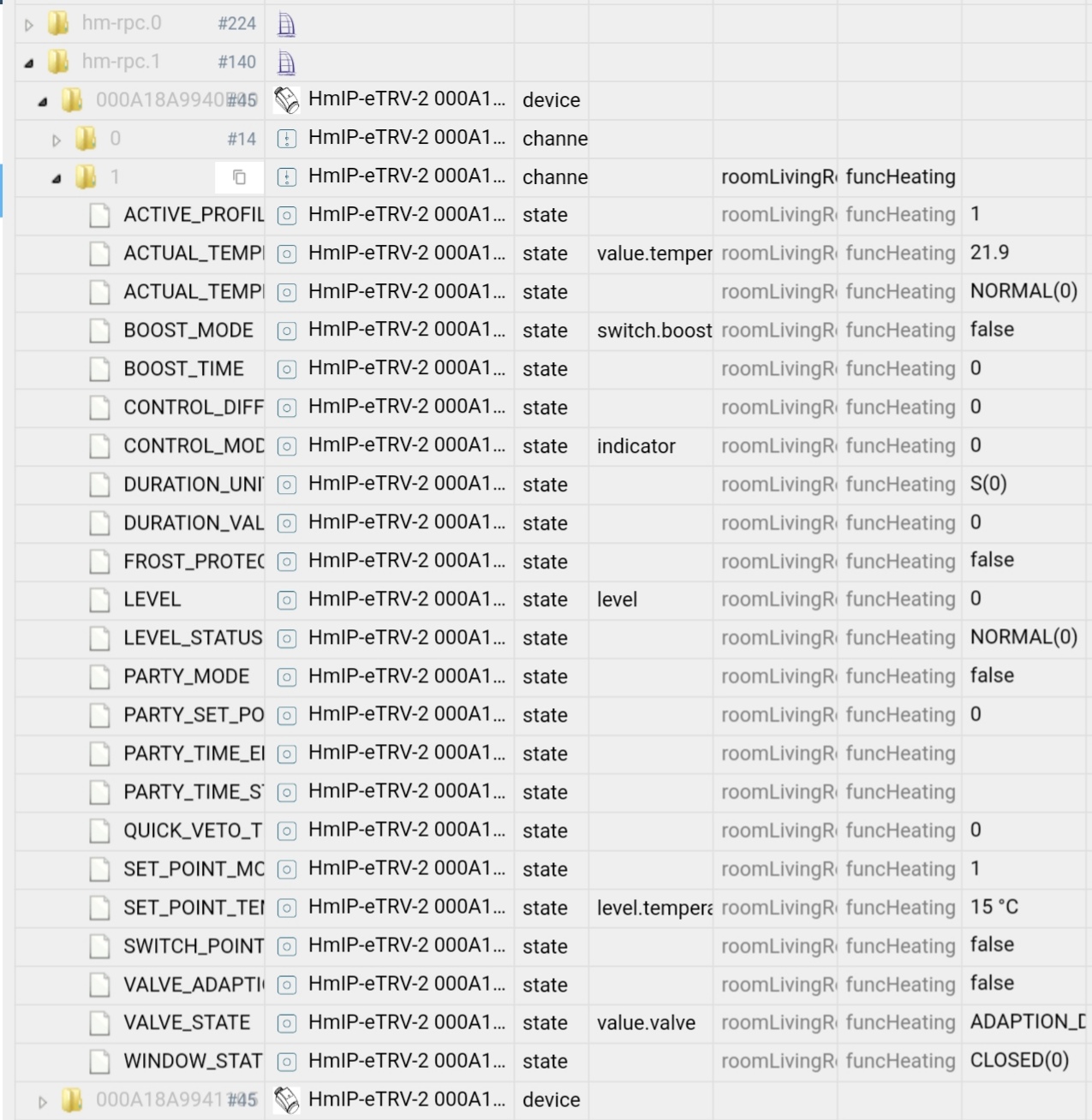Click the value.valve role cell
Screen dimensions: 1092x1120
[x=646, y=1022]
